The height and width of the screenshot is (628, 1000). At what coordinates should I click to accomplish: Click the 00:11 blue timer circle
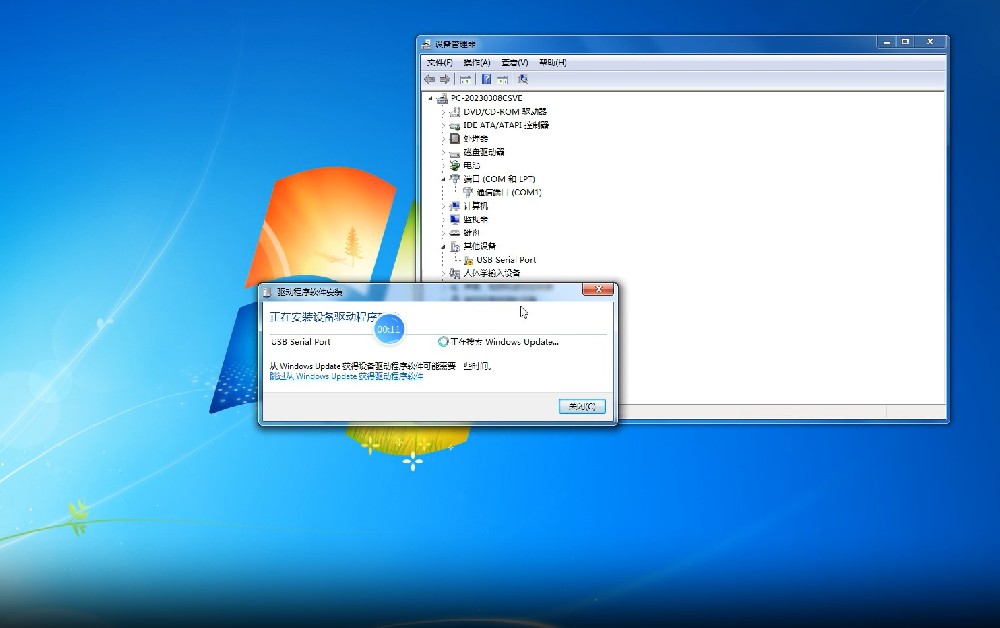[388, 329]
